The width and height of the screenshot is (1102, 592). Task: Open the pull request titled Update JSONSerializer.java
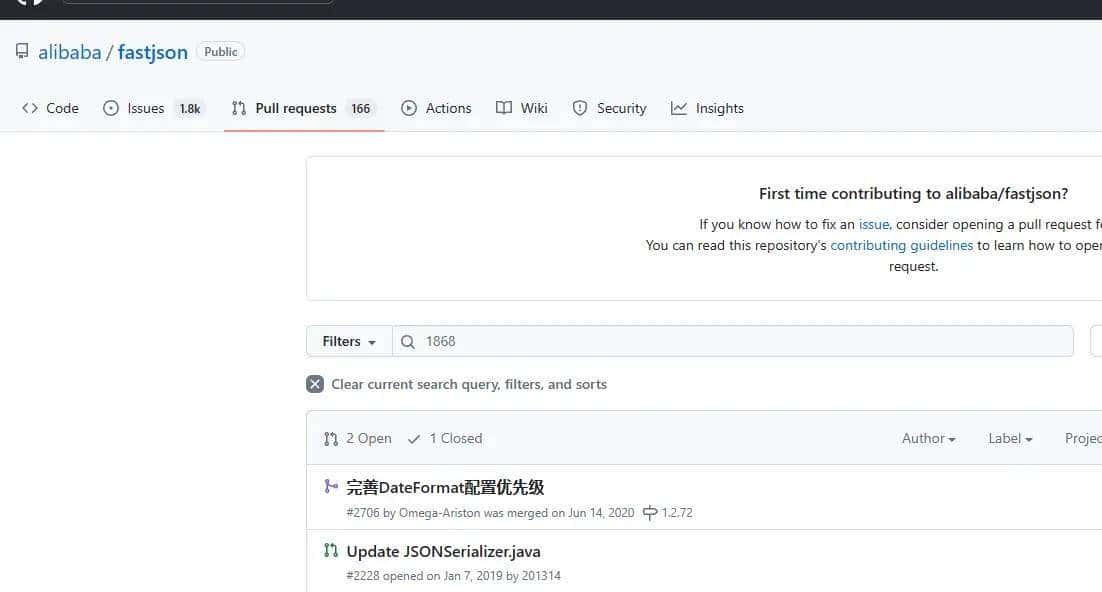(x=442, y=550)
